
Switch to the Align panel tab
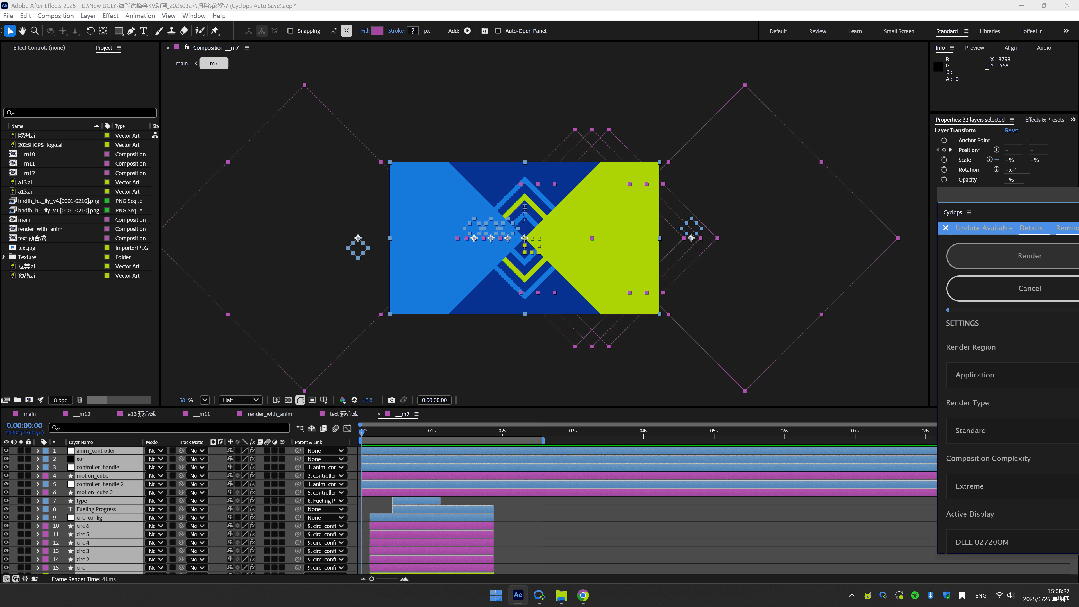[1010, 48]
